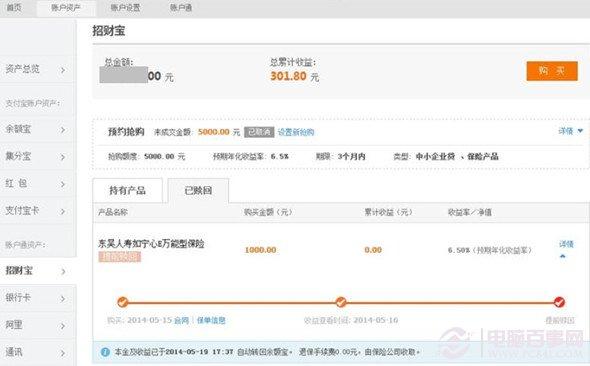Switch to the 账户设置 tab
Screen dimensions: 590x366
click(x=125, y=8)
